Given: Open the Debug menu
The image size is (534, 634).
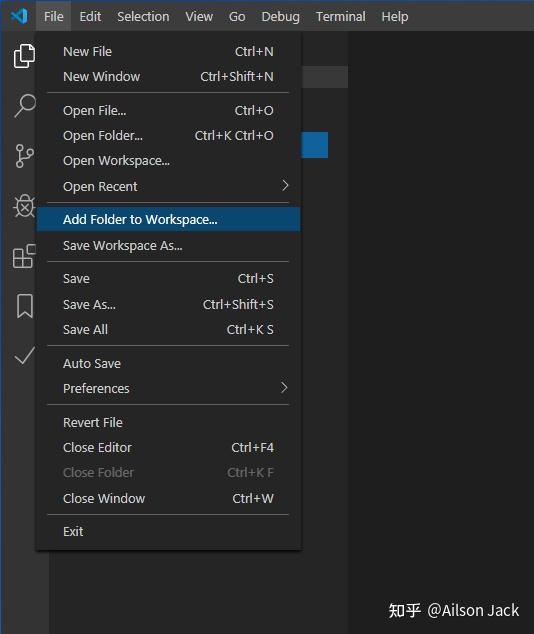Looking at the screenshot, I should (280, 17).
